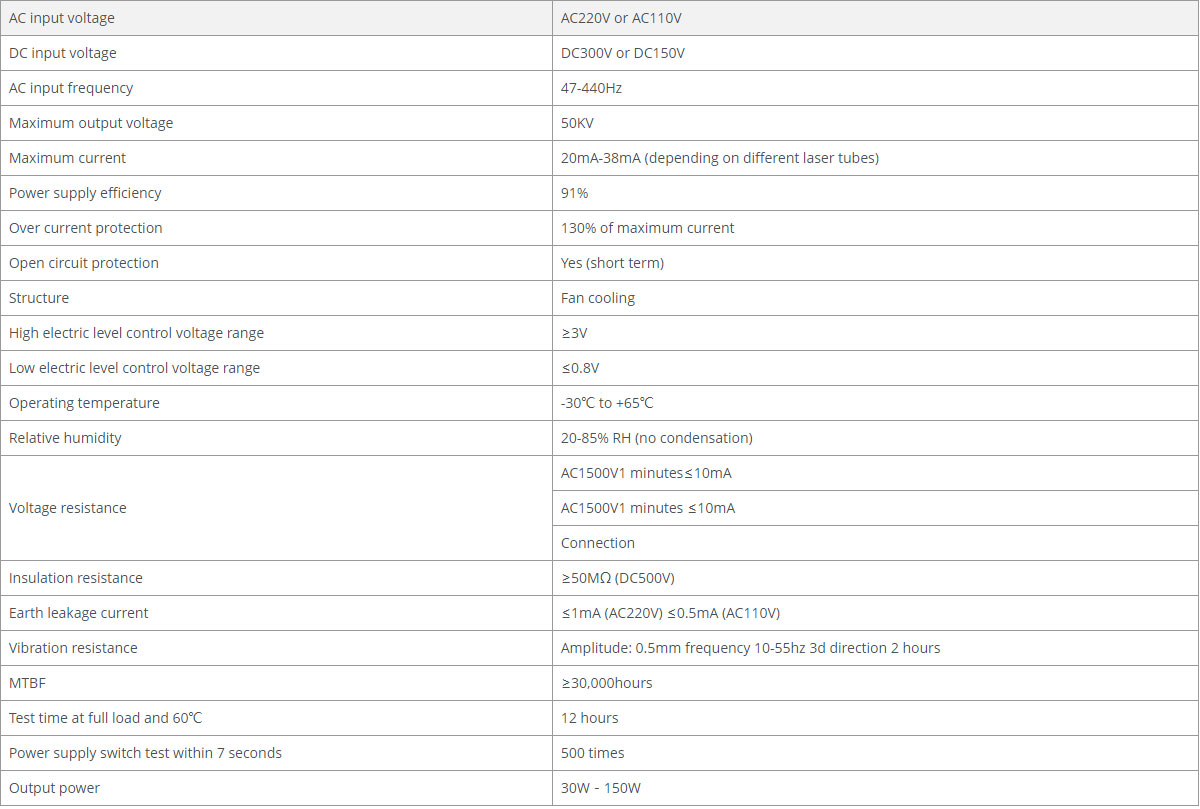Click the Maximum current row label
Screen dimensions: 1200x809
tap(68, 158)
